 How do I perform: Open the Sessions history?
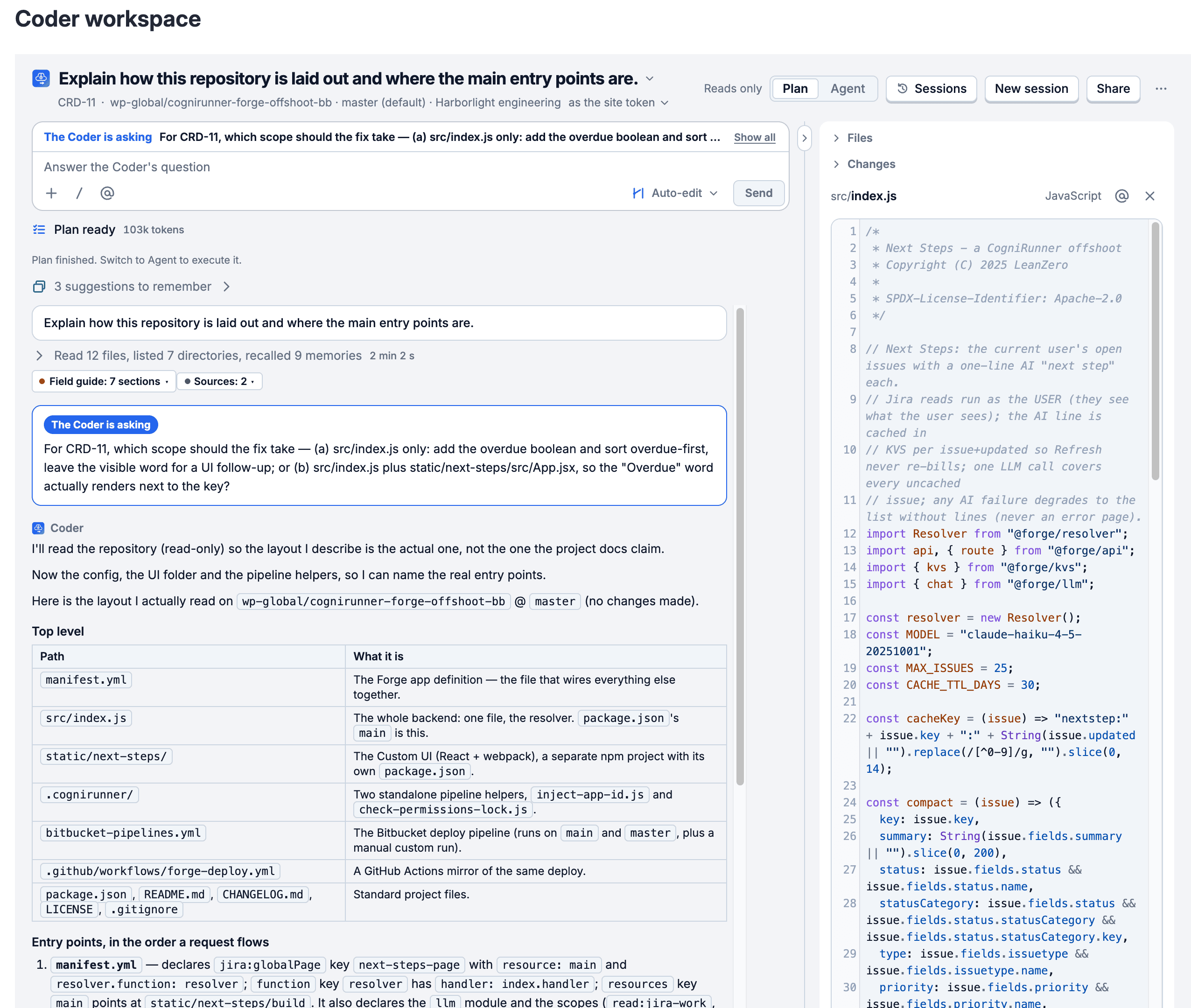click(932, 89)
